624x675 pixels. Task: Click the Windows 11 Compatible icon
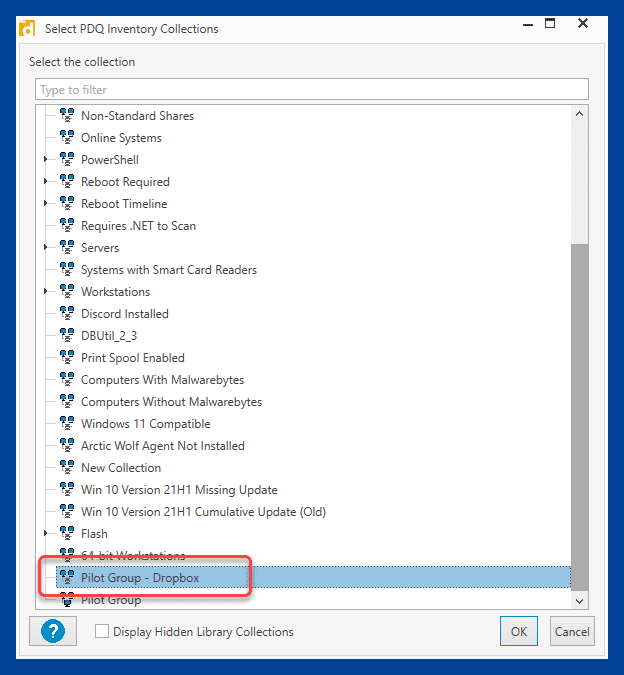(67, 423)
